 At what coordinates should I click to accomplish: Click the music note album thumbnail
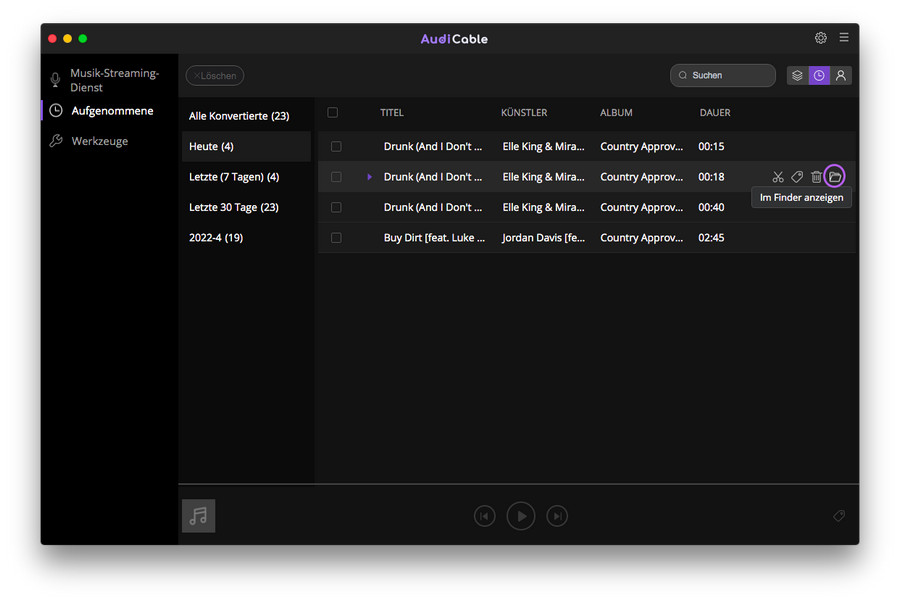point(199,516)
